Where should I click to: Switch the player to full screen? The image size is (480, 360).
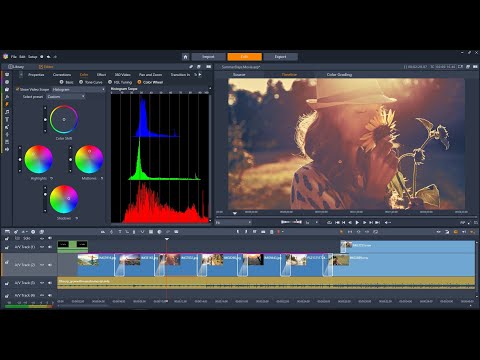coord(469,222)
